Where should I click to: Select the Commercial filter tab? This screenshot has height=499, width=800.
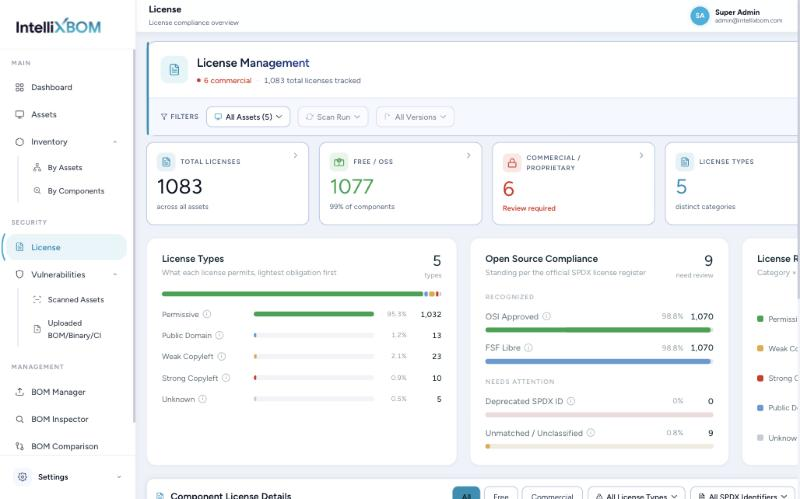tap(552, 493)
